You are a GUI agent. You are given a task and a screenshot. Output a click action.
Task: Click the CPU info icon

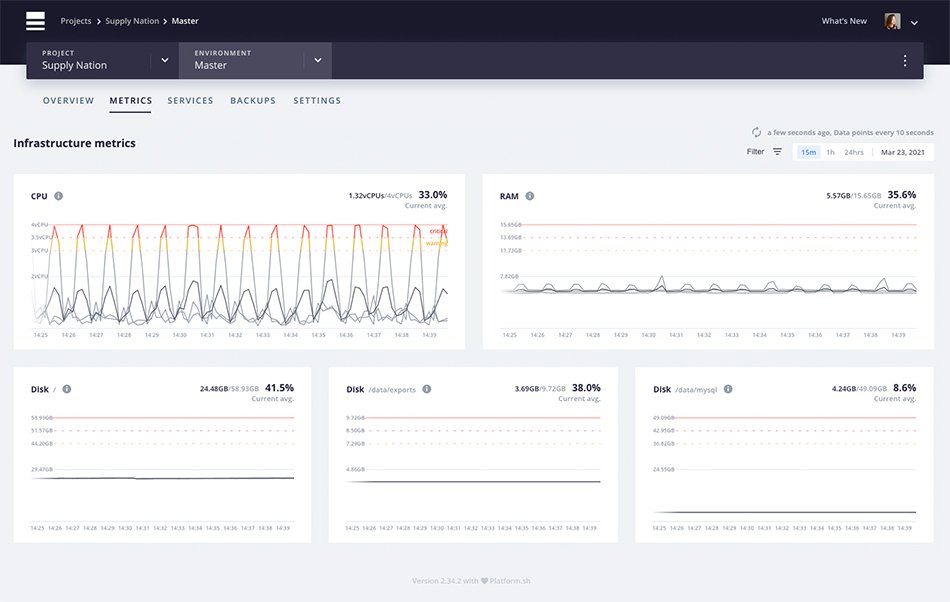point(59,196)
